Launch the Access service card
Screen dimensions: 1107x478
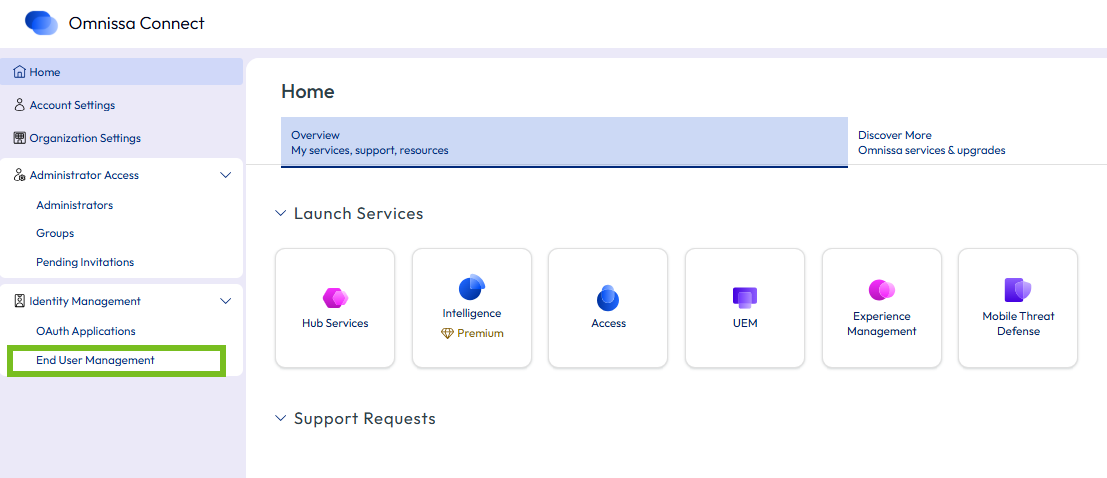(x=608, y=308)
